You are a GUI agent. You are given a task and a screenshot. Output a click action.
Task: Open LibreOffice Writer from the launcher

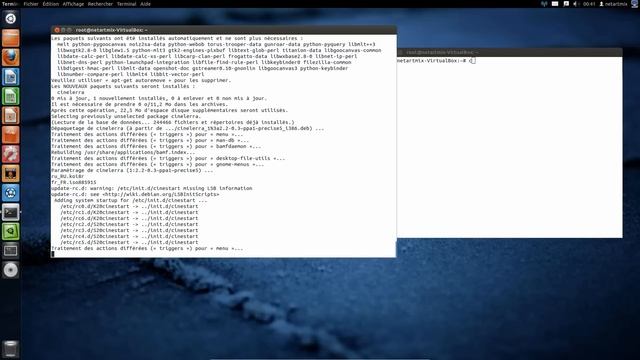pyautogui.click(x=11, y=77)
